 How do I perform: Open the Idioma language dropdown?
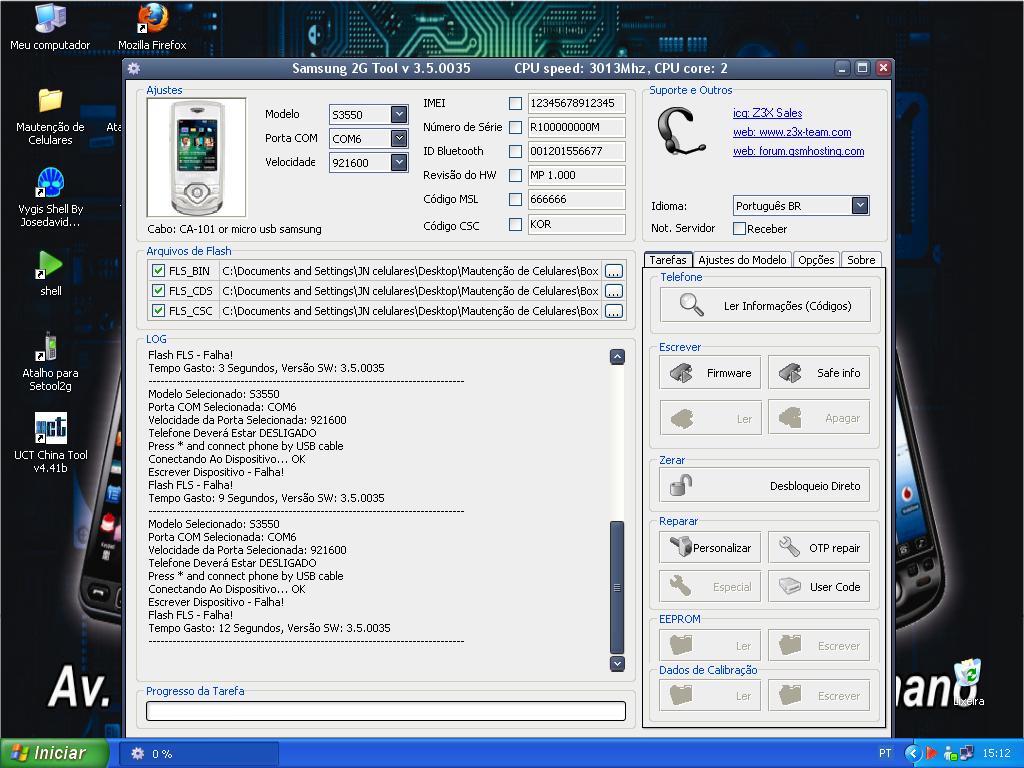(x=859, y=206)
